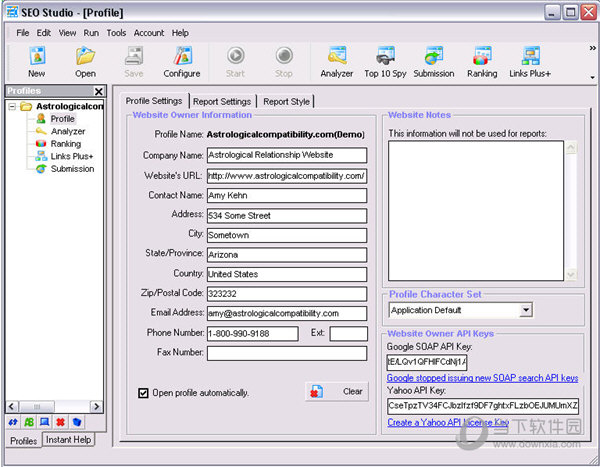Screen dimensions: 600x467
Task: Click the Website Notes scroll up arrow
Action: (x=571, y=148)
